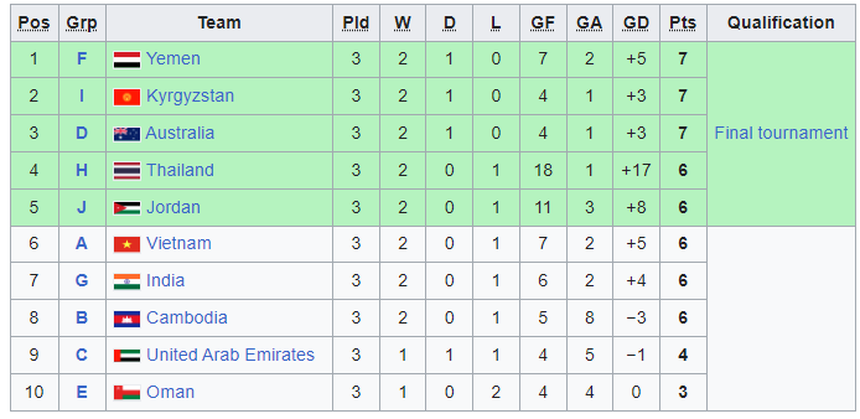Click the Yemen flag icon
The image size is (860, 419).
tap(126, 60)
